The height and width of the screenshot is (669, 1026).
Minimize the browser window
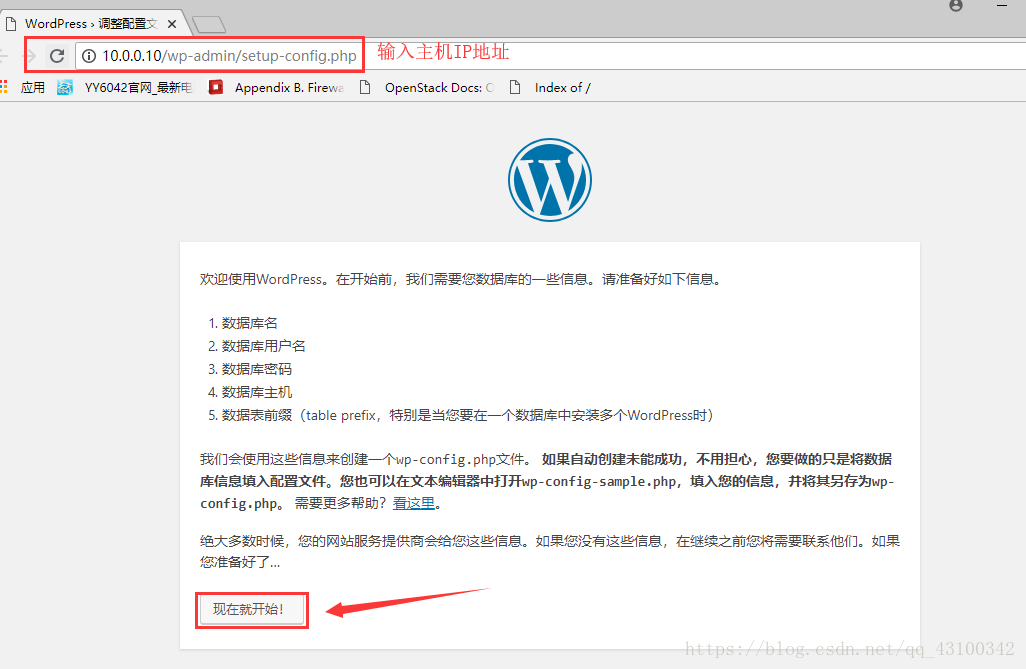[1002, 5]
